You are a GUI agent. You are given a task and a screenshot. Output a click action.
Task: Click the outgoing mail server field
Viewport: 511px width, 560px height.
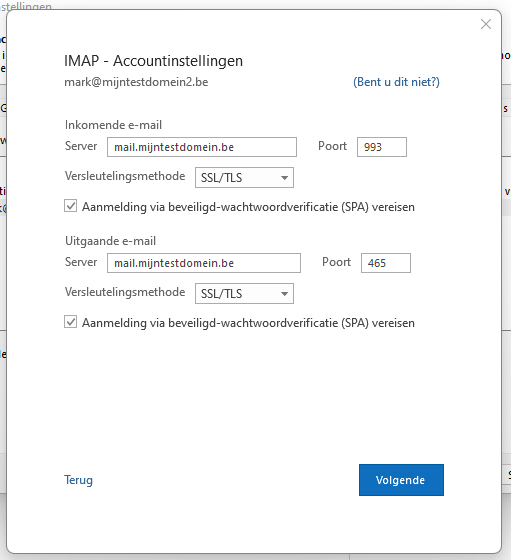click(x=204, y=263)
